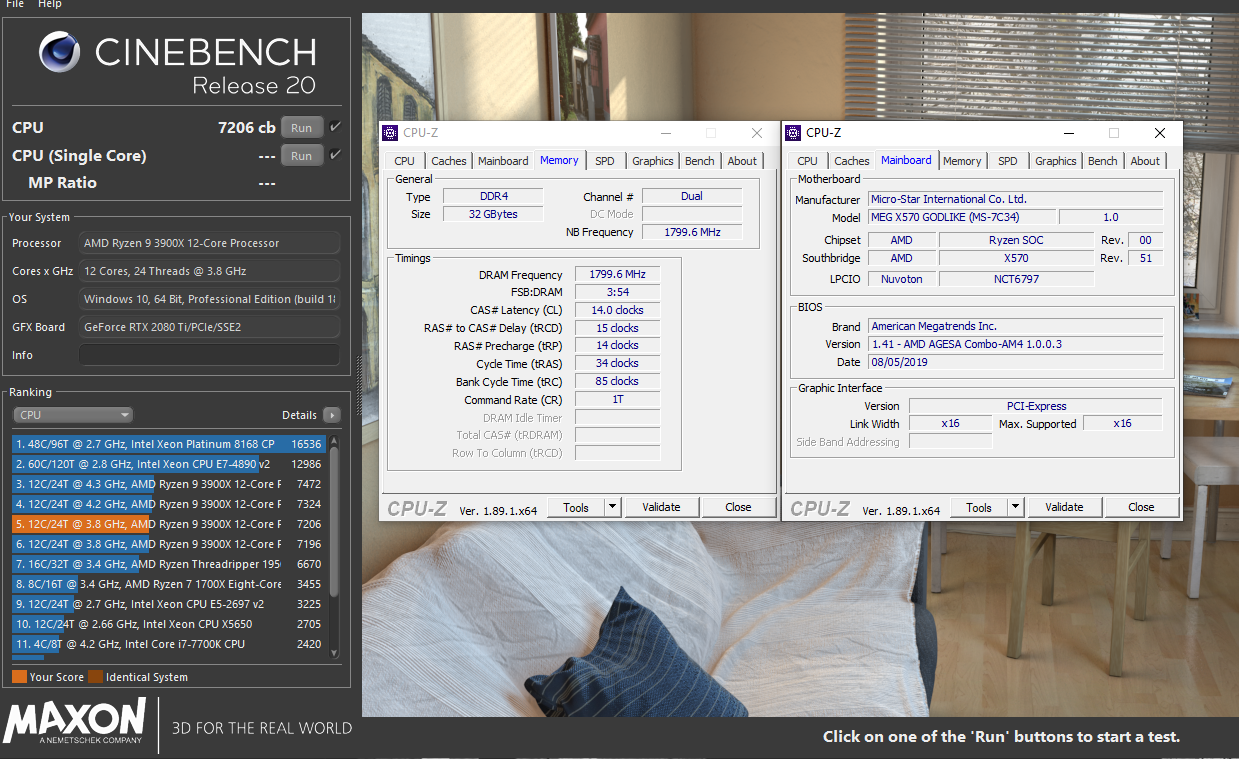Open Caches tab in Mainboard CPU-Z window
The height and width of the screenshot is (759, 1239).
[x=851, y=161]
